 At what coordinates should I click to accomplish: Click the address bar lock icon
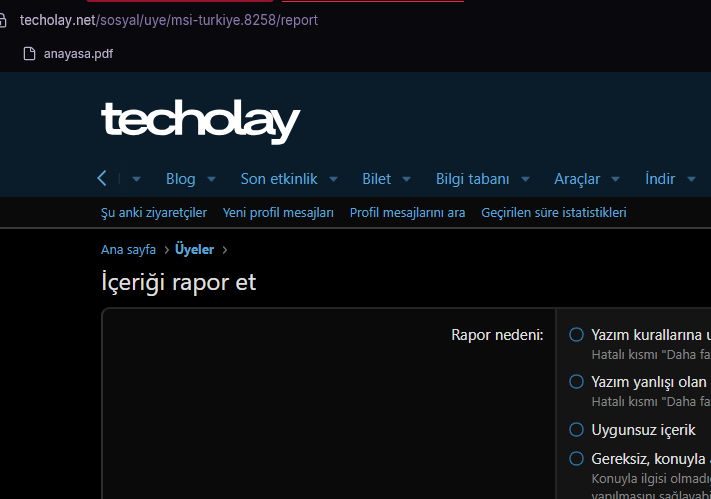click(3, 20)
